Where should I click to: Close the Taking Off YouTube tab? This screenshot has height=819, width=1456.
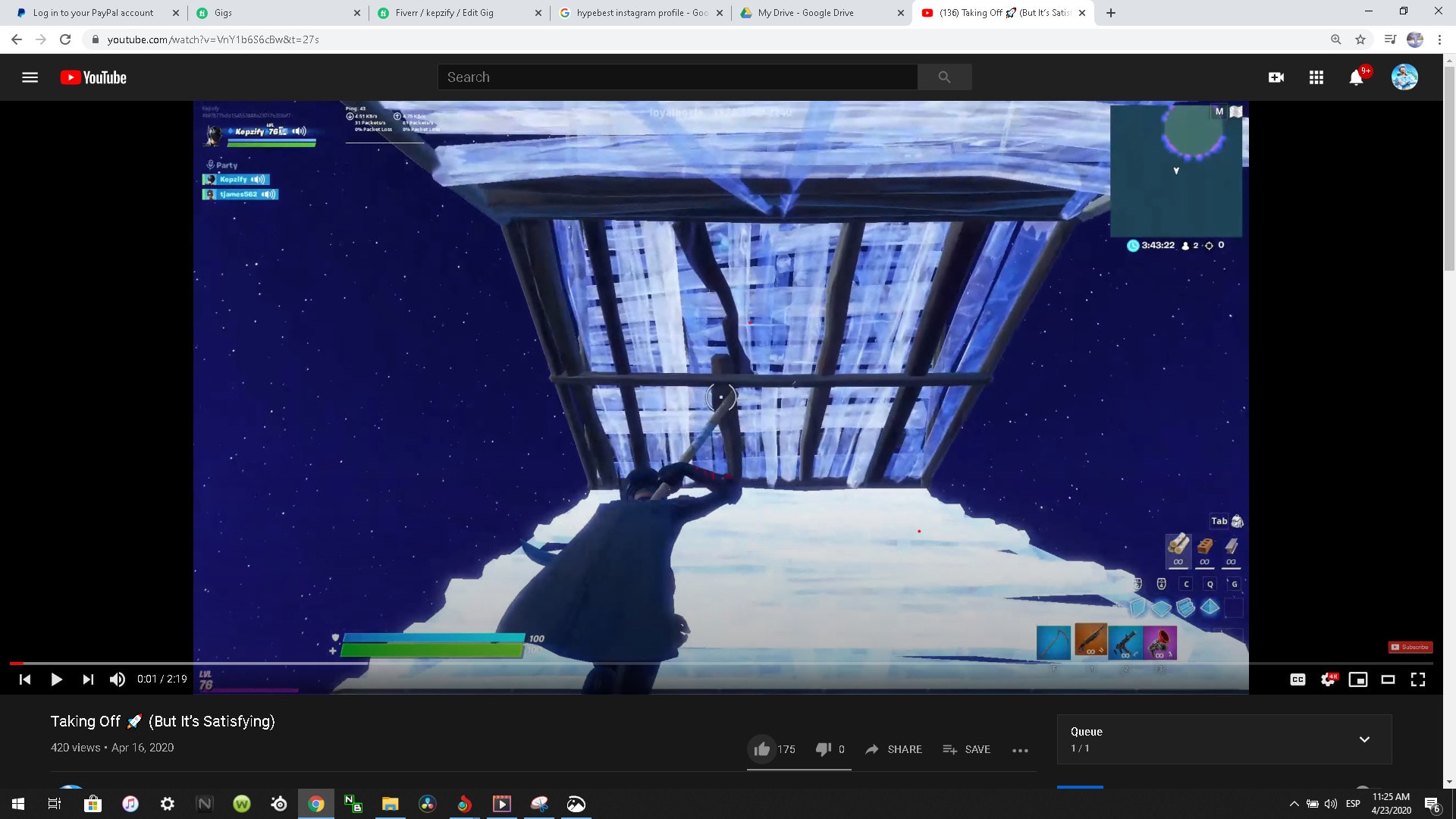pyautogui.click(x=1082, y=13)
